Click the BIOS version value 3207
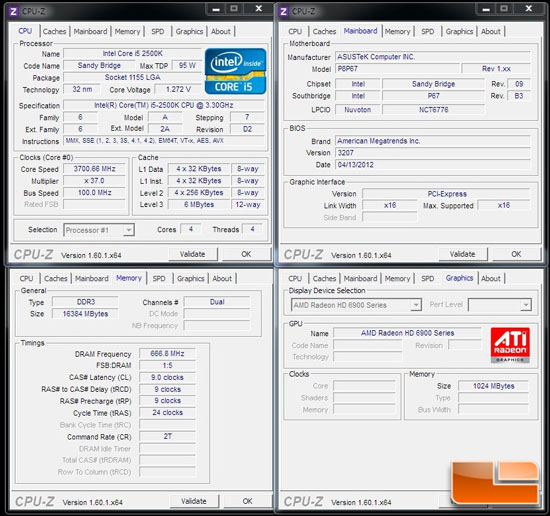This screenshot has height=516, width=550. (433, 153)
